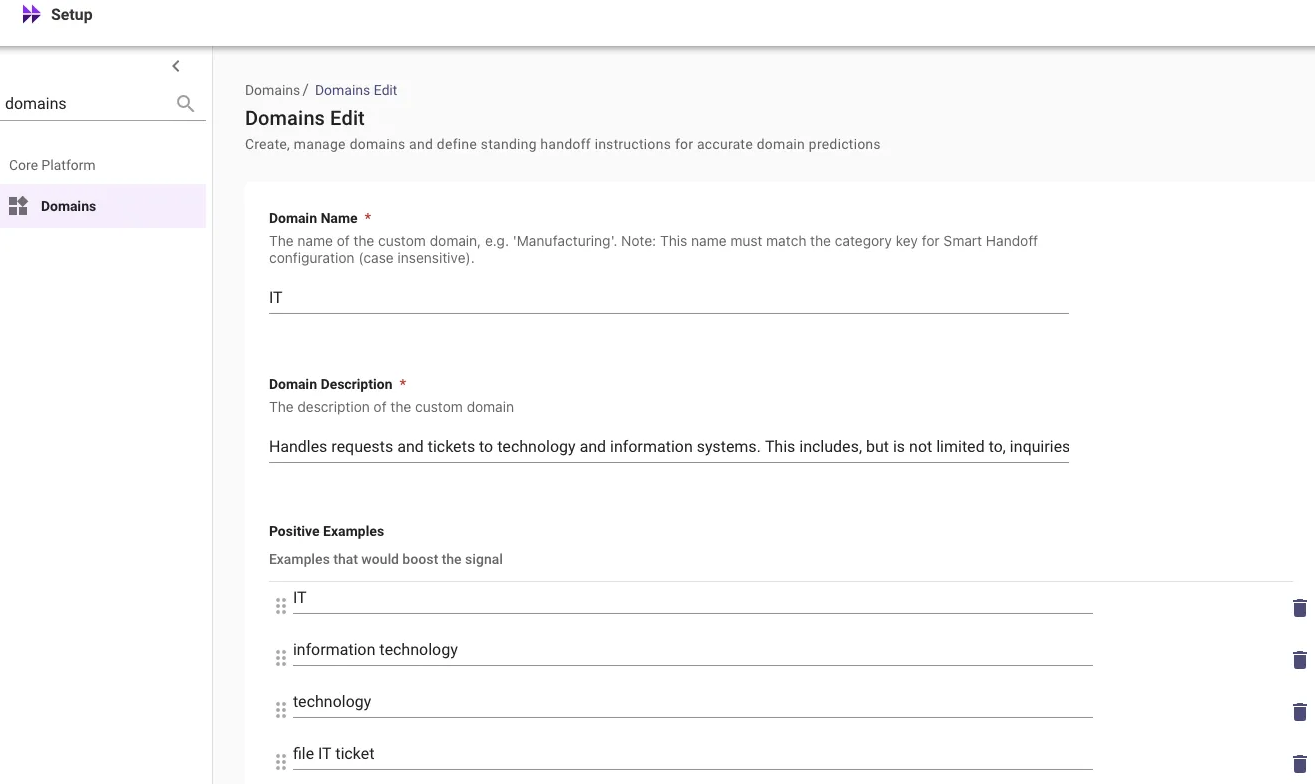Image resolution: width=1315 pixels, height=784 pixels.
Task: Go back to Domains via breadcrumb
Action: click(272, 90)
